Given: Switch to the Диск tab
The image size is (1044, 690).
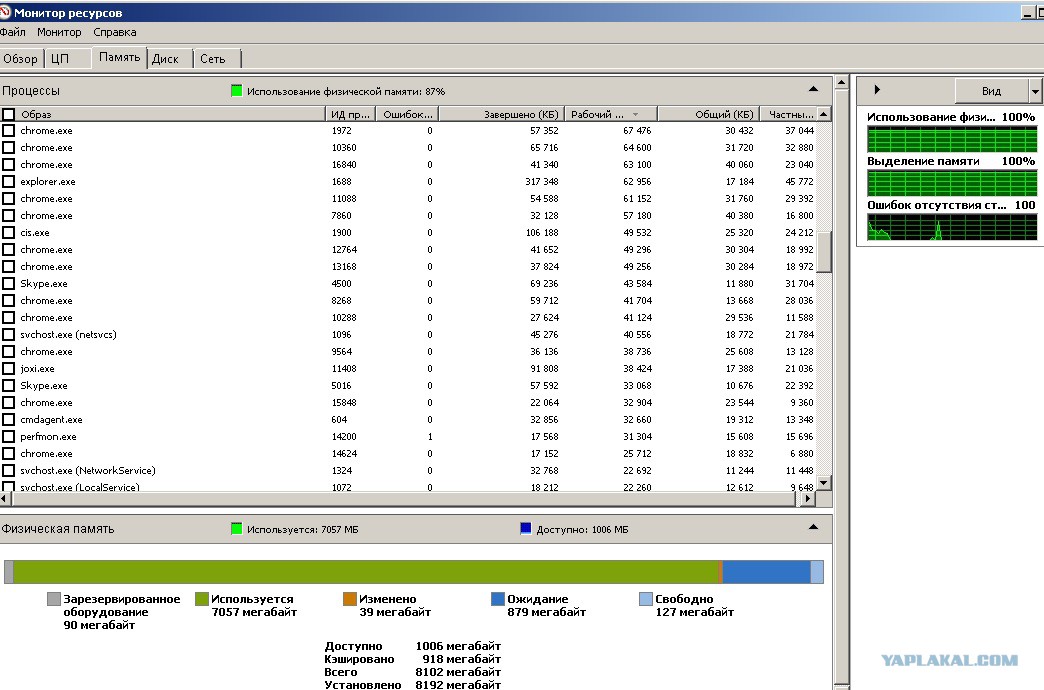Looking at the screenshot, I should (x=165, y=59).
